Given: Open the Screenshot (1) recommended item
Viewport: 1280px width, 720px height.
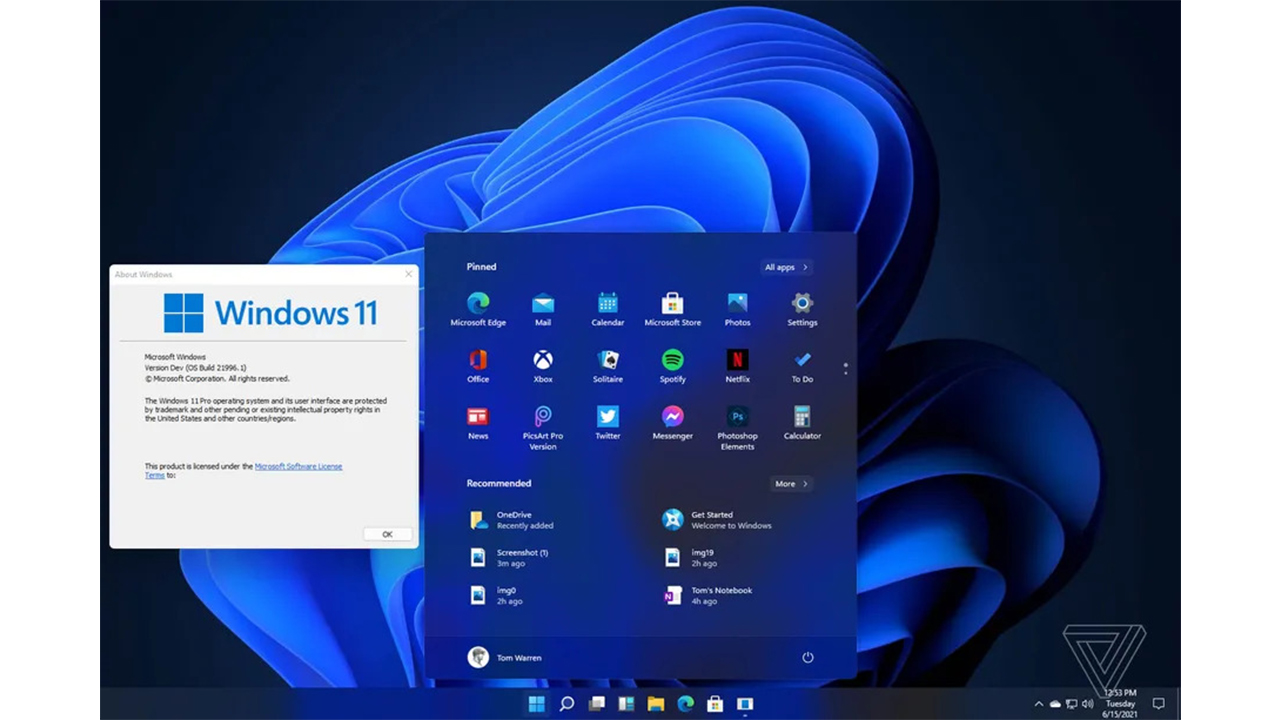Looking at the screenshot, I should [520, 557].
